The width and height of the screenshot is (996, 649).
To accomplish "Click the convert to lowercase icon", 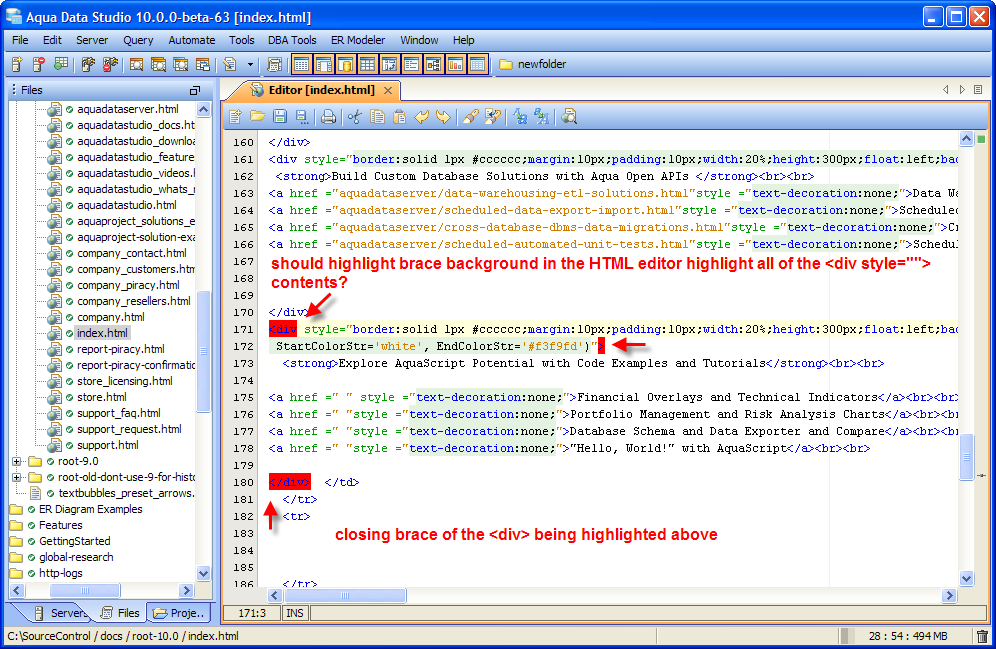I will point(520,117).
